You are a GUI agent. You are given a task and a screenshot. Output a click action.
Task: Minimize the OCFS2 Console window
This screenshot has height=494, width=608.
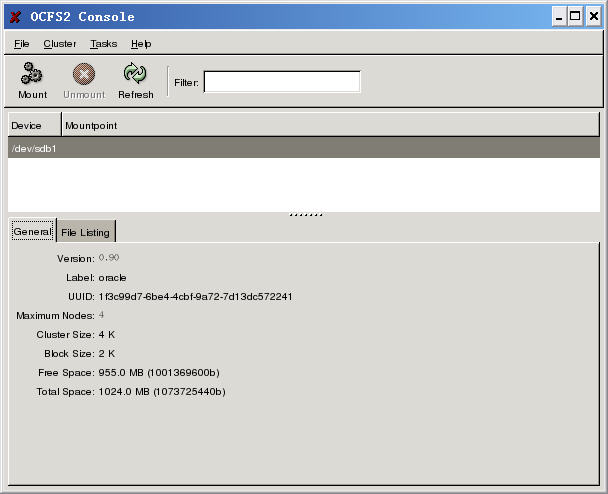click(x=559, y=17)
